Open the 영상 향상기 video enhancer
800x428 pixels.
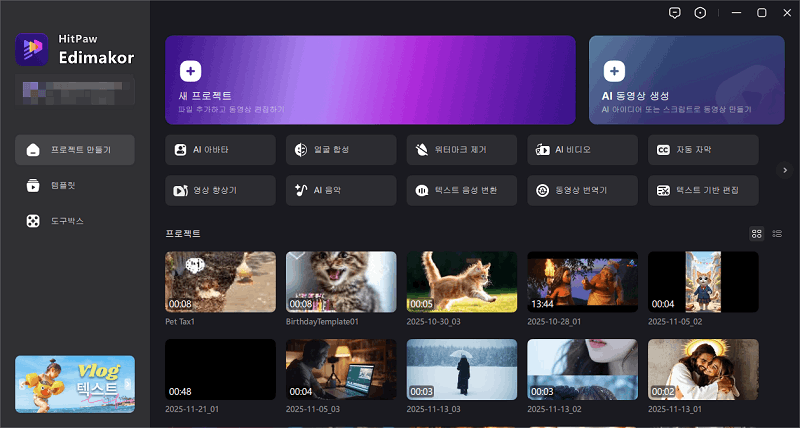coord(220,190)
